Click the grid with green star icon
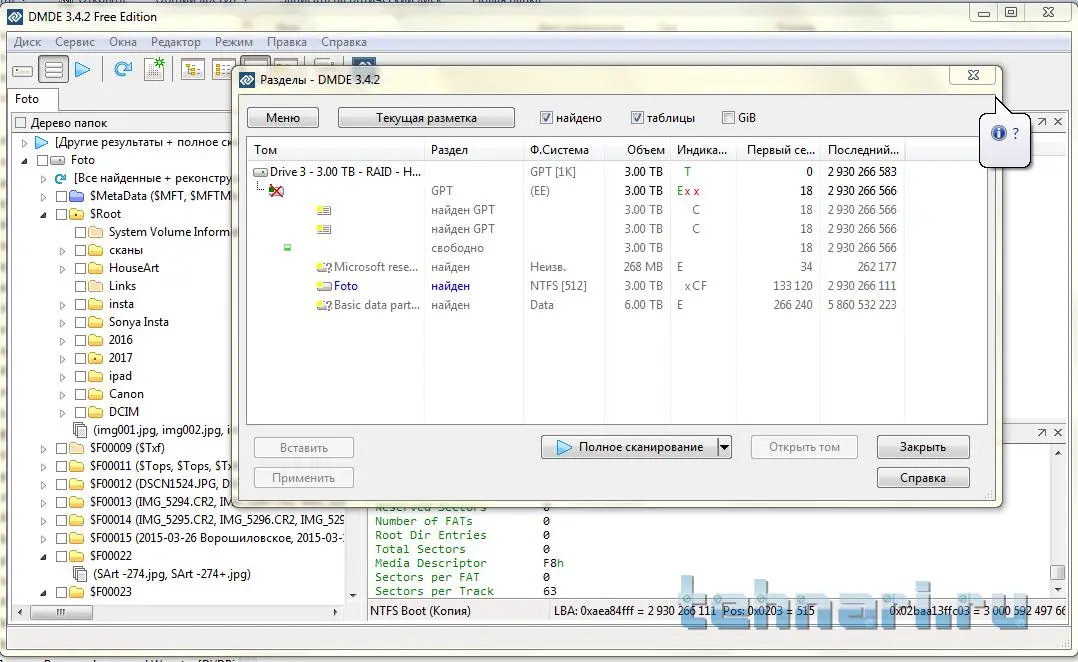Screen dimensions: 1078x662 pyautogui.click(x=154, y=70)
